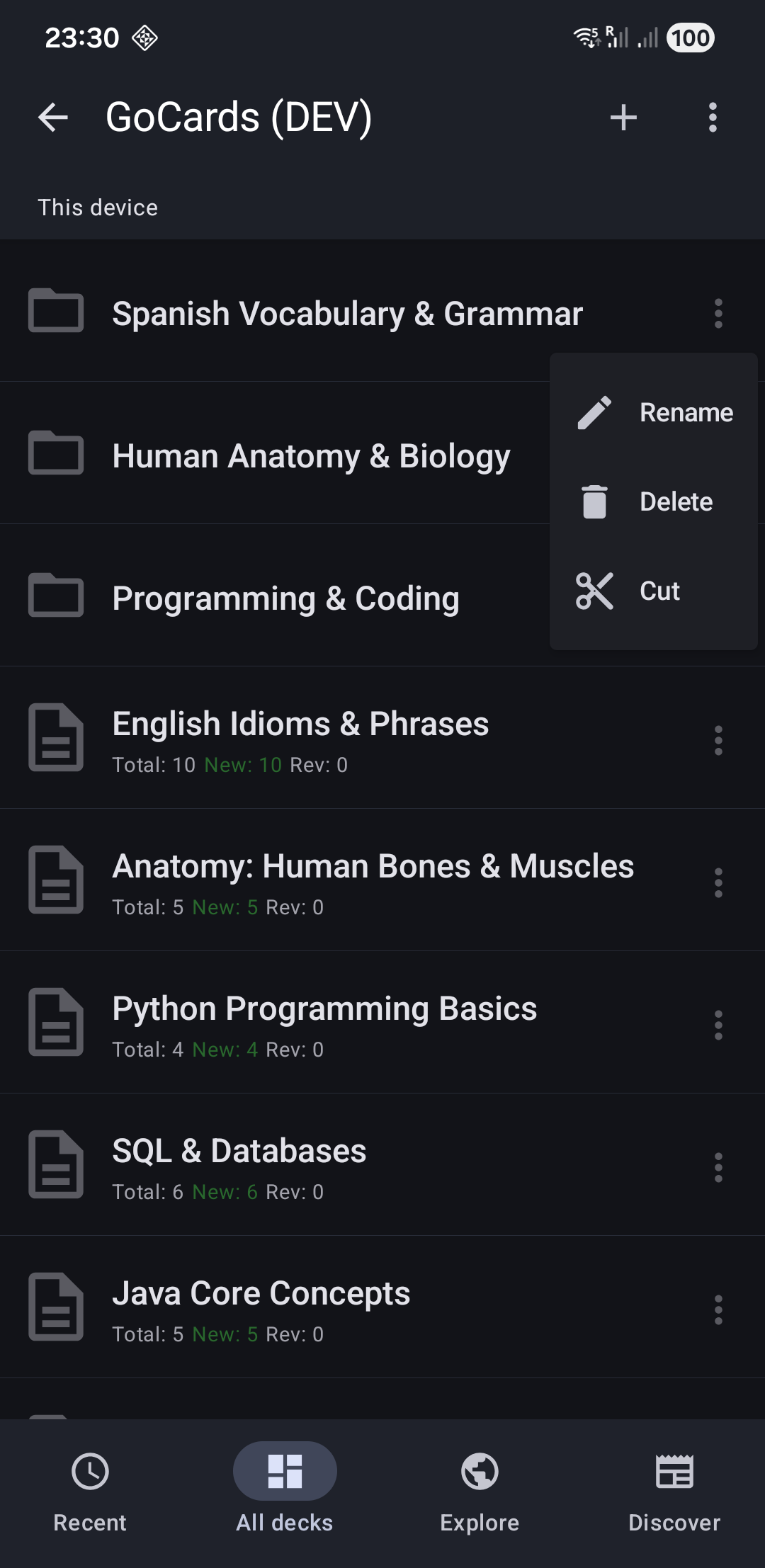Tap the Human Anatomy & Biology folder icon
Viewport: 765px width, 1568px height.
click(x=56, y=453)
